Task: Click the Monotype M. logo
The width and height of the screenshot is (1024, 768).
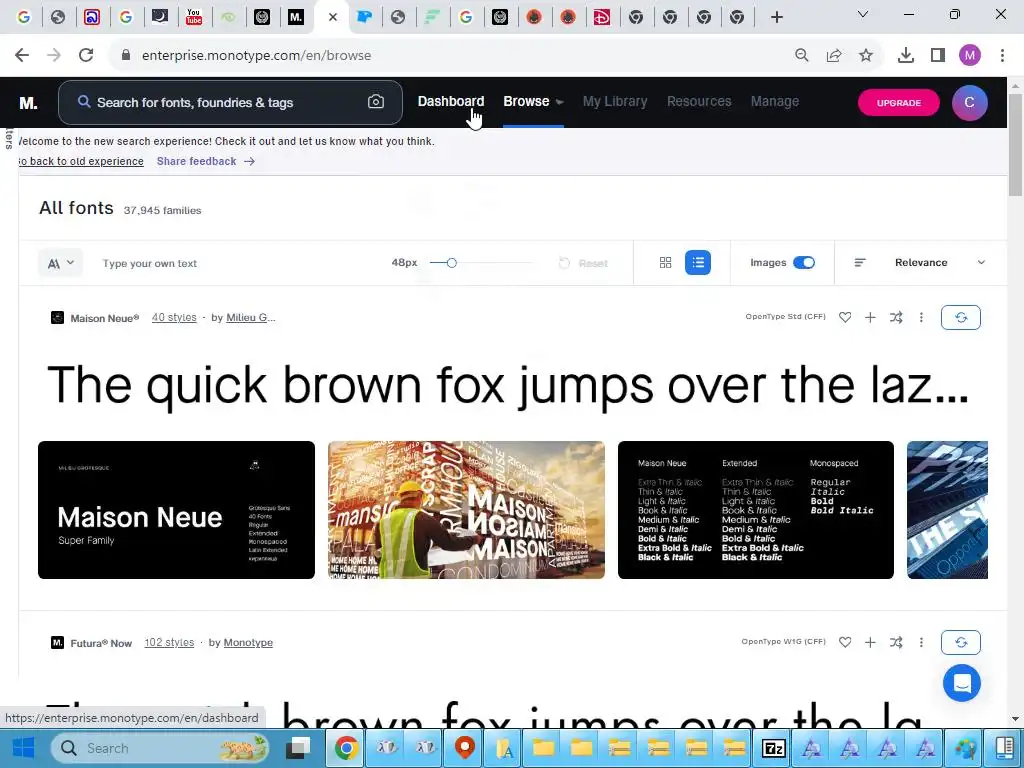Action: click(x=28, y=103)
